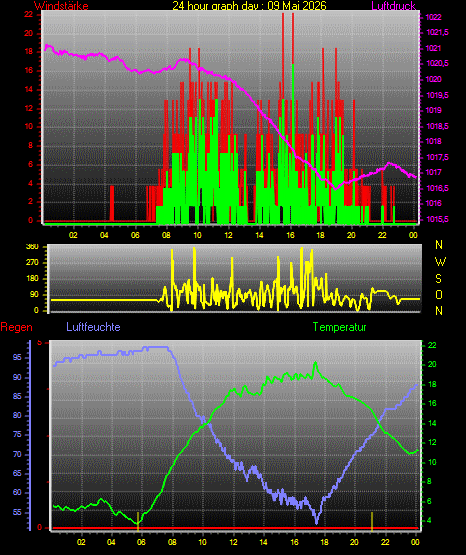The image size is (466, 555).
Task: Click the green Temperatur legend label
Action: (339, 327)
